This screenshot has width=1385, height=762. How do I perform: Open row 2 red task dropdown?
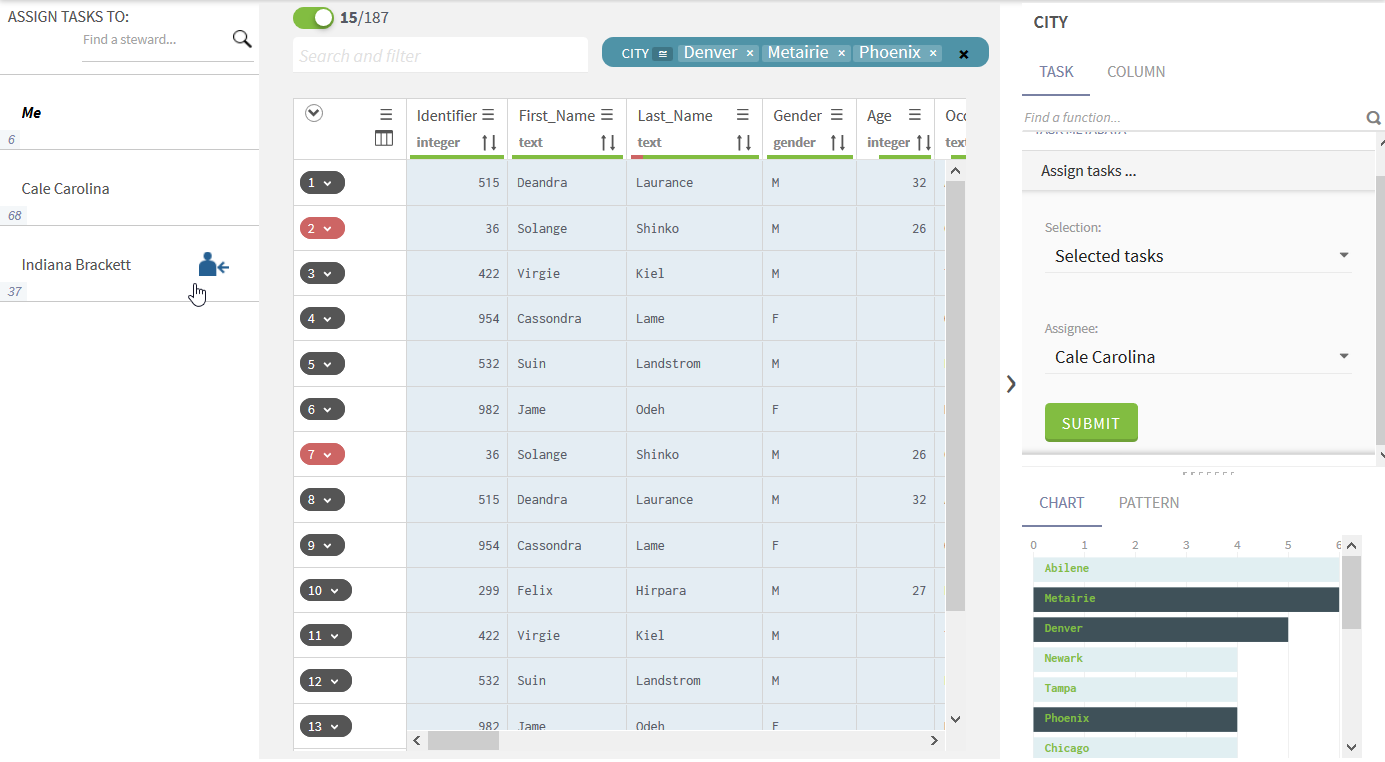click(322, 229)
